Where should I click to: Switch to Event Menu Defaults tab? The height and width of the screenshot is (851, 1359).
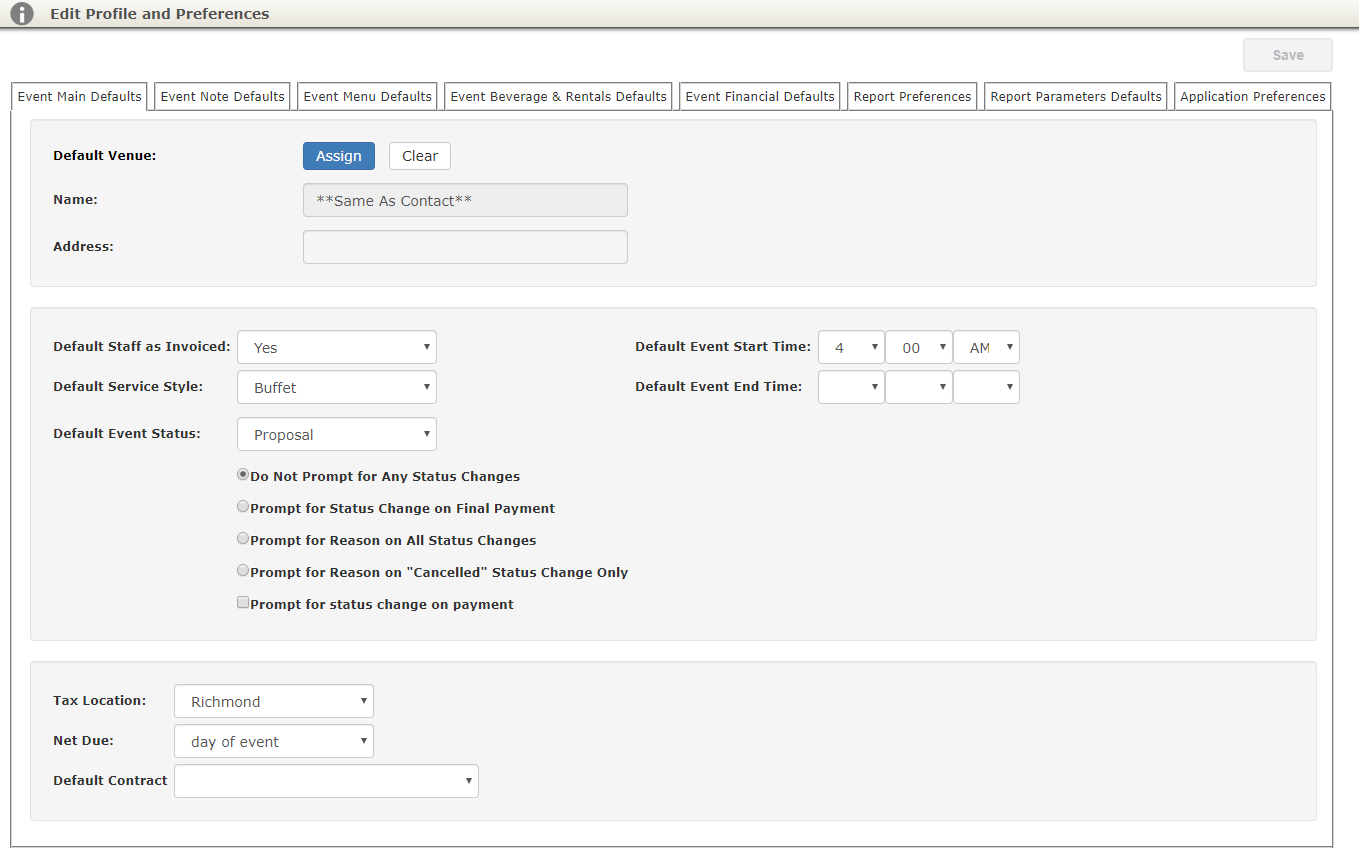(x=368, y=96)
